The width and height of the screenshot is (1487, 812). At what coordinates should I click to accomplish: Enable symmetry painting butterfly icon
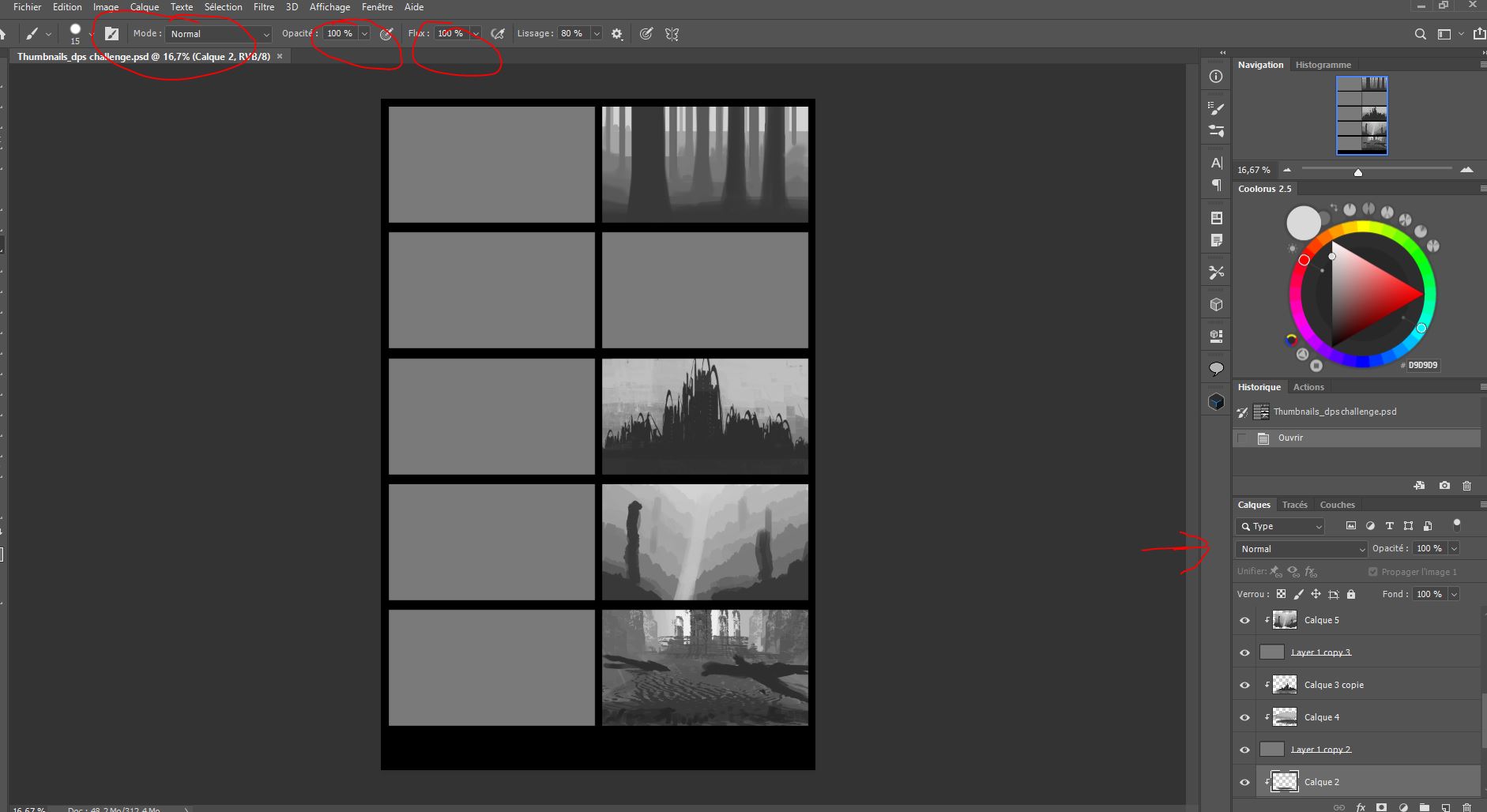[x=672, y=34]
